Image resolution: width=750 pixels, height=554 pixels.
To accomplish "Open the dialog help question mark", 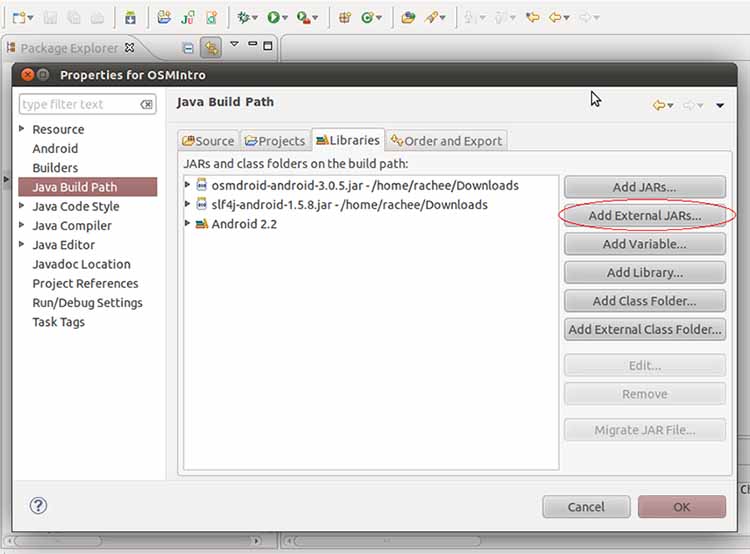I will [x=38, y=506].
